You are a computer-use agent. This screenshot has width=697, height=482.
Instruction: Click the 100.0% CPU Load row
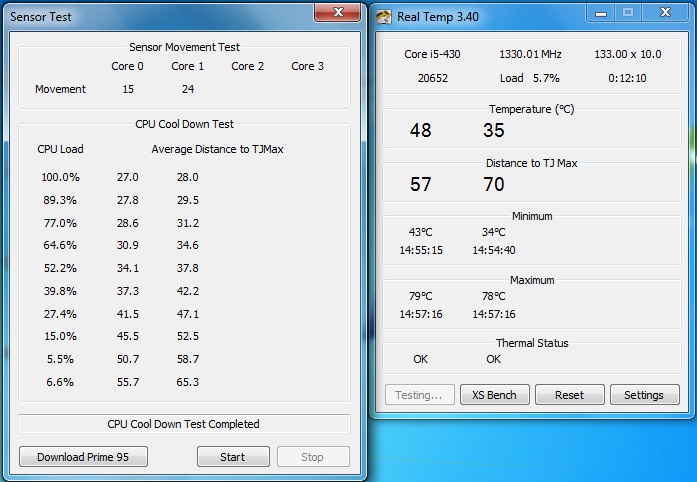point(60,177)
